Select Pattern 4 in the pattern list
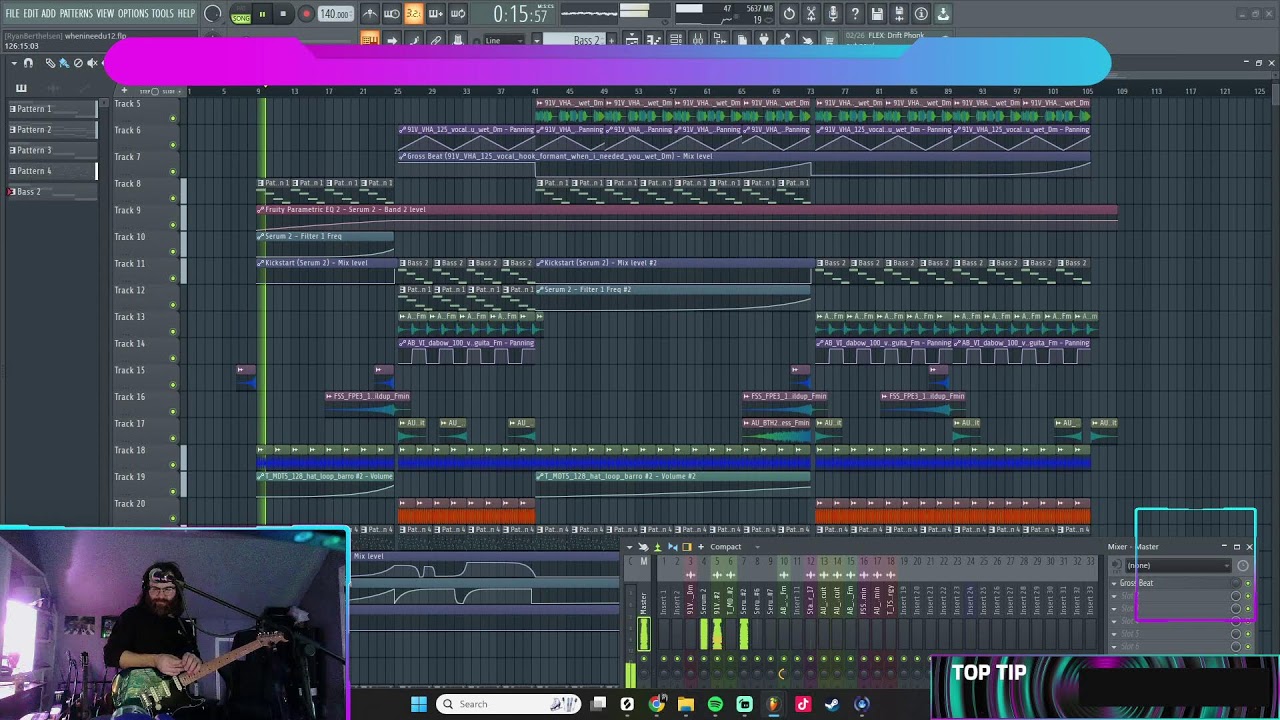Viewport: 1280px width, 720px height. click(x=52, y=171)
